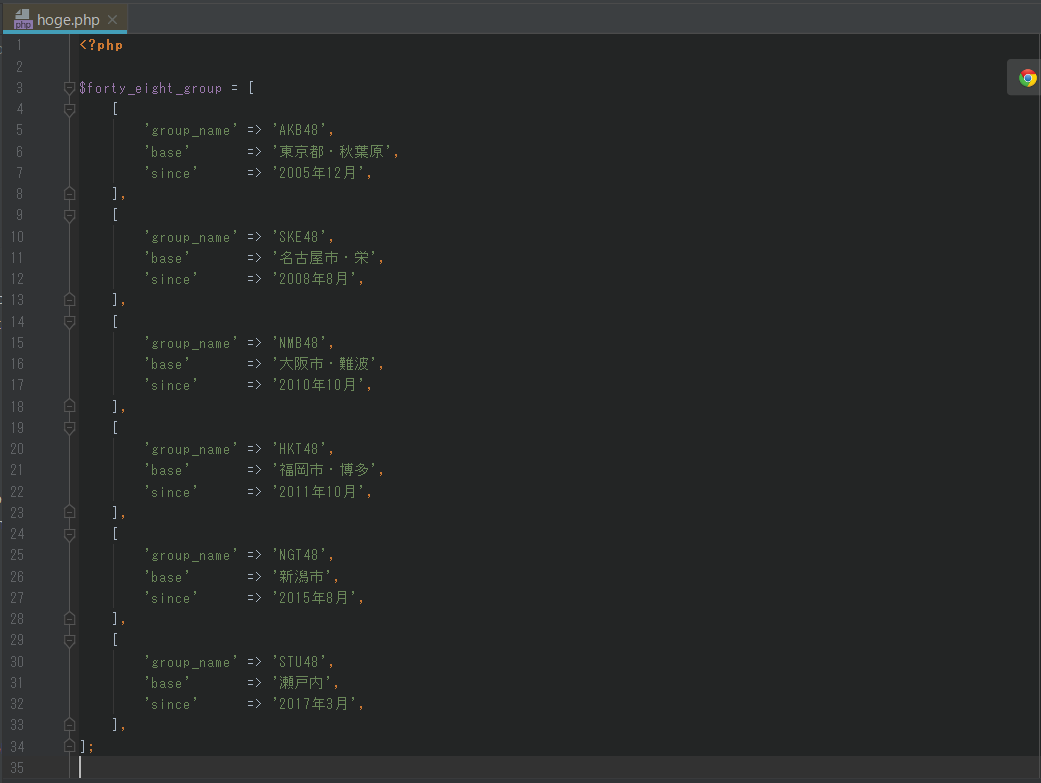Collapse the fold marker on line 4
This screenshot has width=1041, height=783.
69,109
